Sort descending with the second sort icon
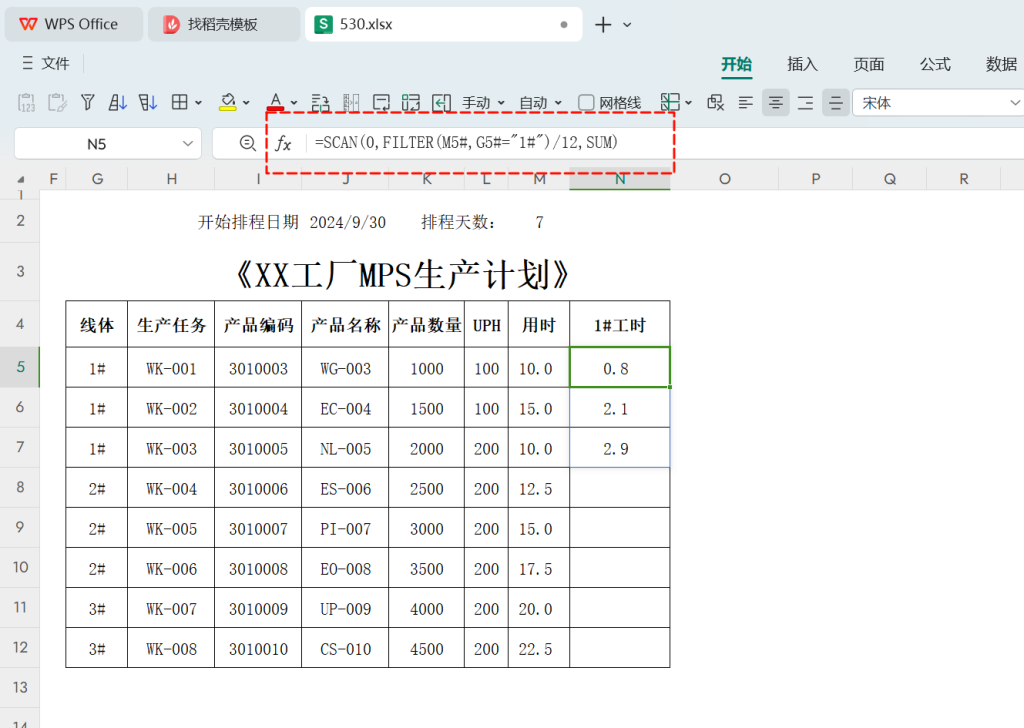The height and width of the screenshot is (728, 1024). [148, 103]
